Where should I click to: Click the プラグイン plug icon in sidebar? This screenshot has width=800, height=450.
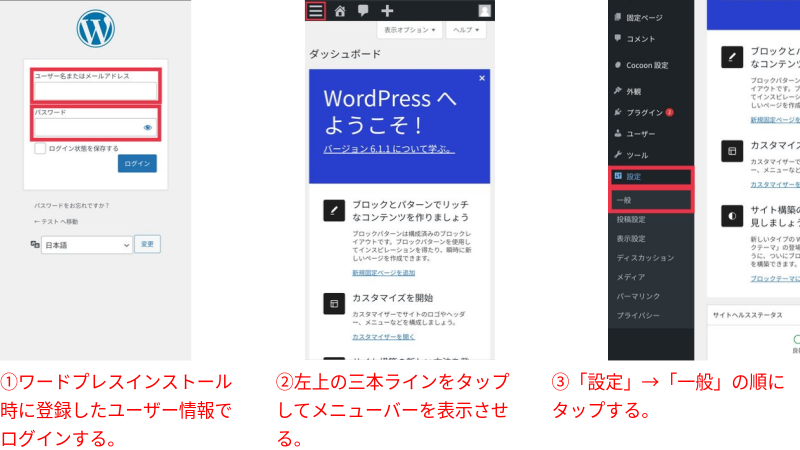(618, 112)
